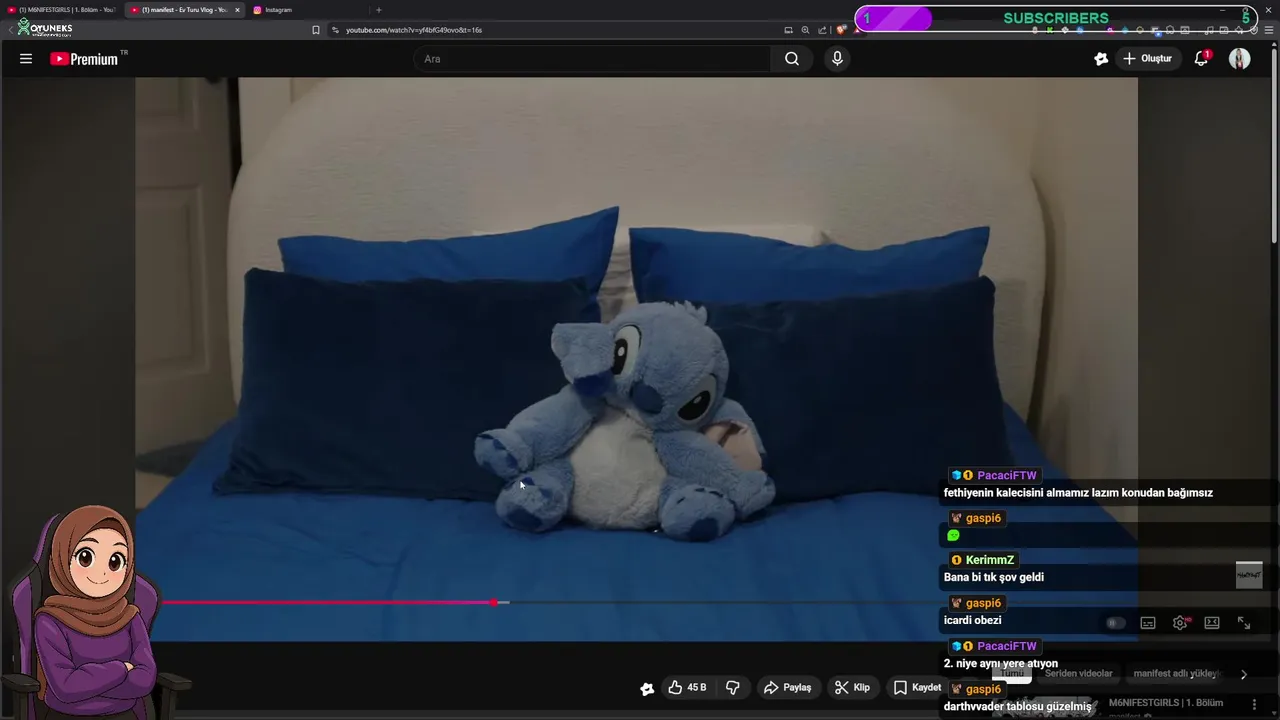This screenshot has width=1280, height=720.
Task: Click the sparkle icon left of Oluştur
Action: click(1101, 59)
